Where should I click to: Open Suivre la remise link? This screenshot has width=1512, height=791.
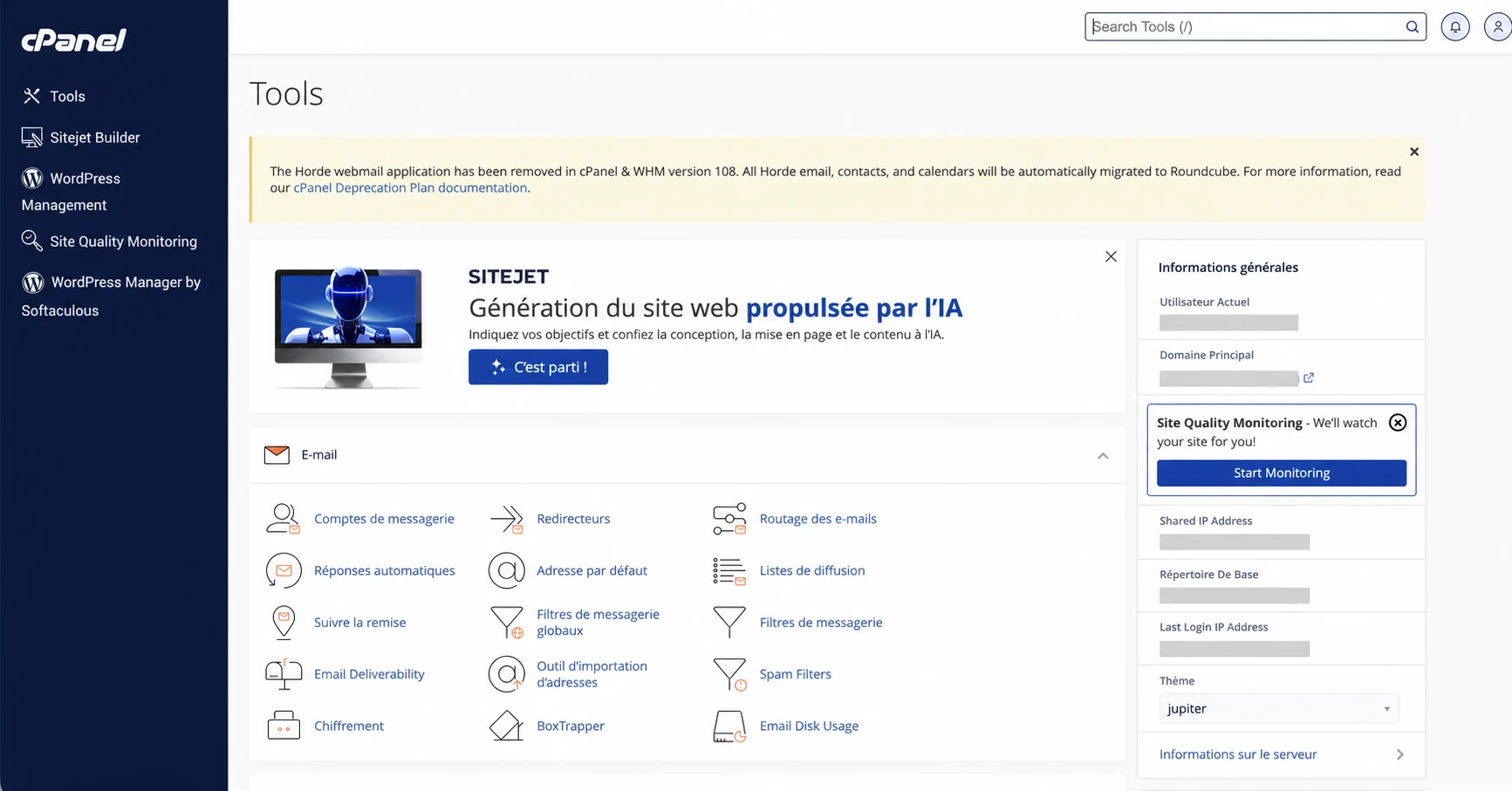359,623
